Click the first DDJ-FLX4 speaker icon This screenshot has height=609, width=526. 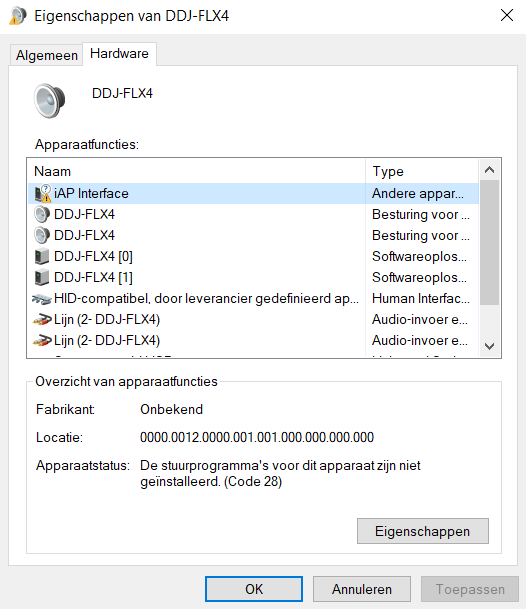tap(42, 214)
